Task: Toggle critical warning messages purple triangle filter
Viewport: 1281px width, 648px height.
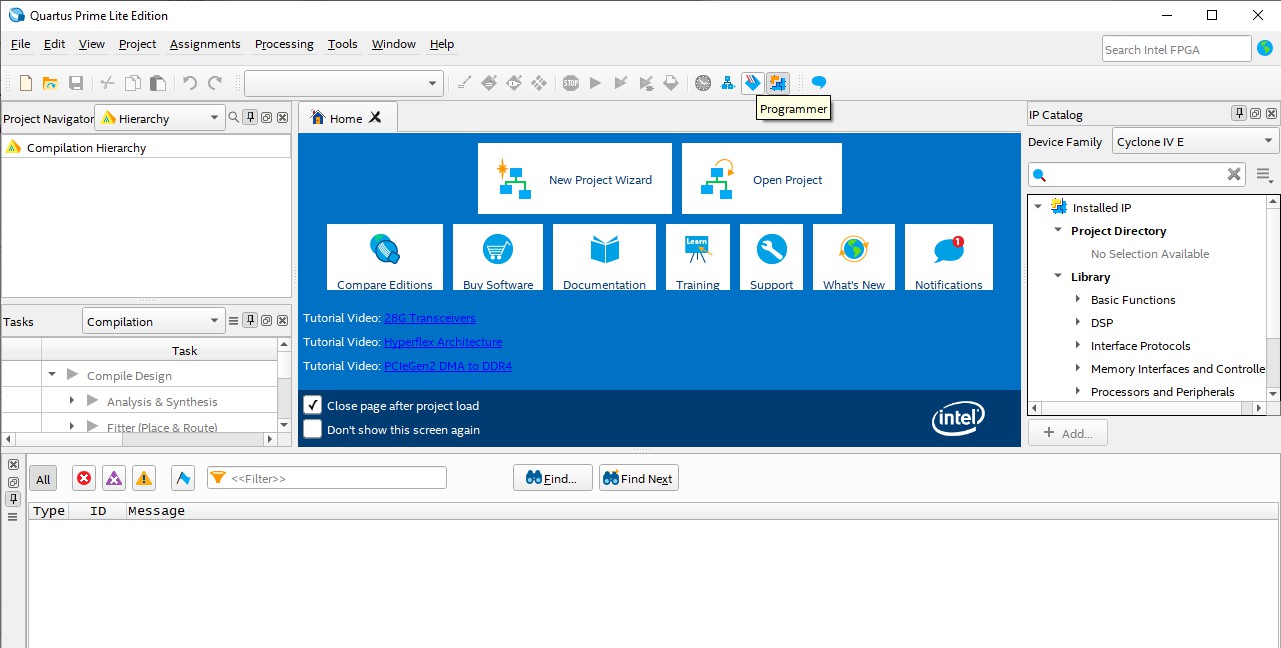Action: tap(114, 479)
